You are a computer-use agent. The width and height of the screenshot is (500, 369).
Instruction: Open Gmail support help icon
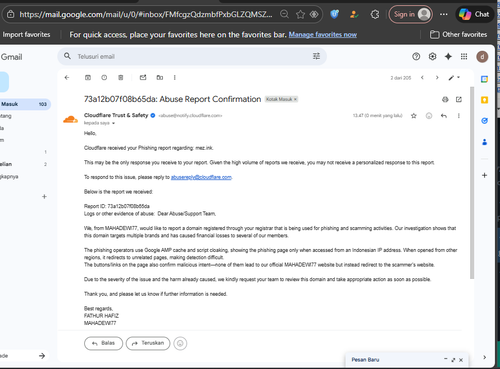[416, 57]
